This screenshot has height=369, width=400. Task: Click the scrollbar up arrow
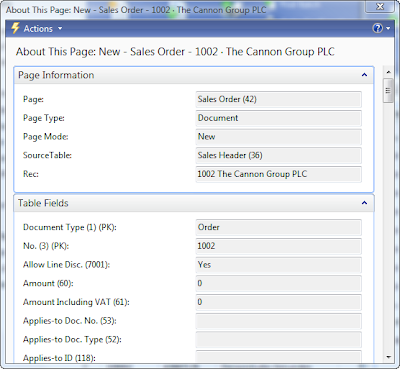[388, 72]
